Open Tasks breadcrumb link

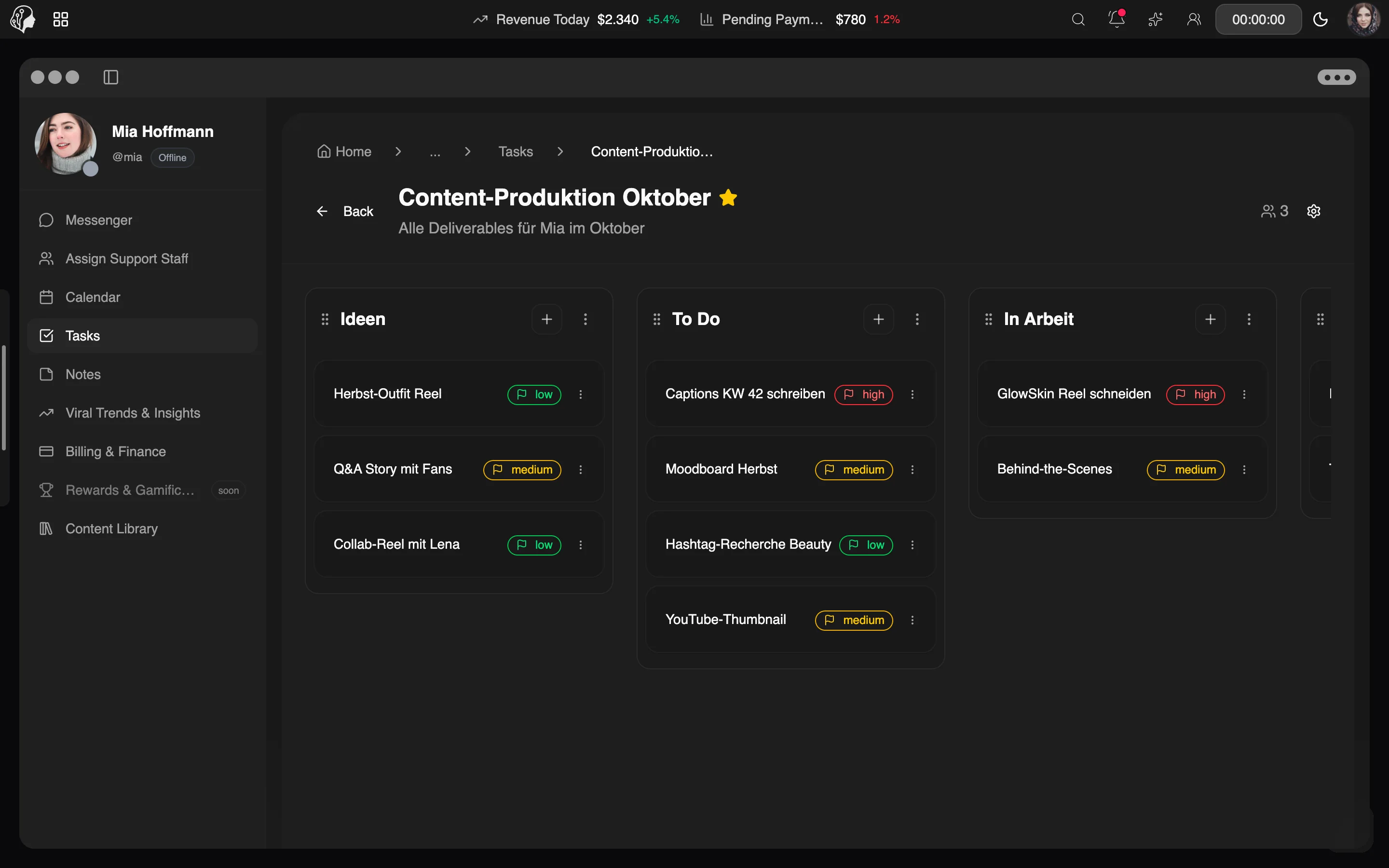(516, 151)
